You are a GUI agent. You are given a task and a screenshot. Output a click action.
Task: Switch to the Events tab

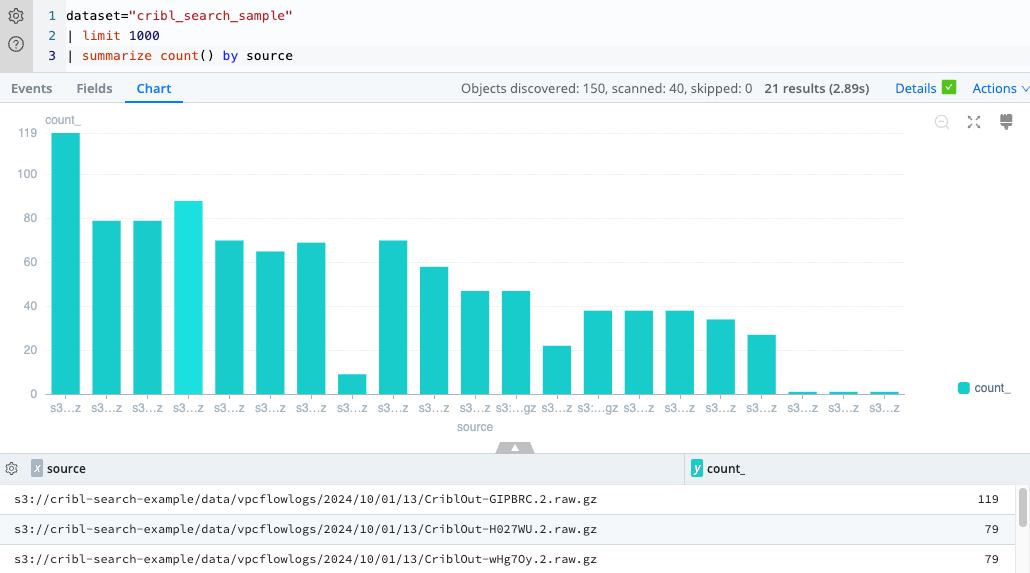click(32, 88)
